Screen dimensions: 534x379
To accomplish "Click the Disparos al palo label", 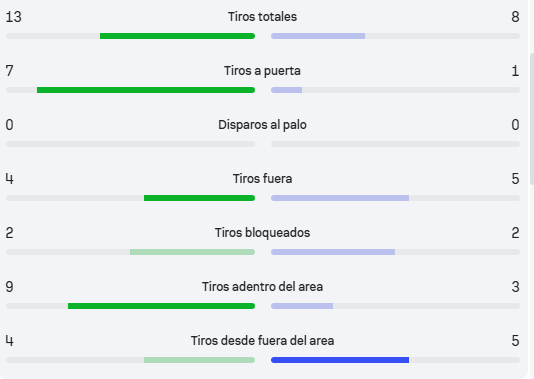I will [x=262, y=125].
